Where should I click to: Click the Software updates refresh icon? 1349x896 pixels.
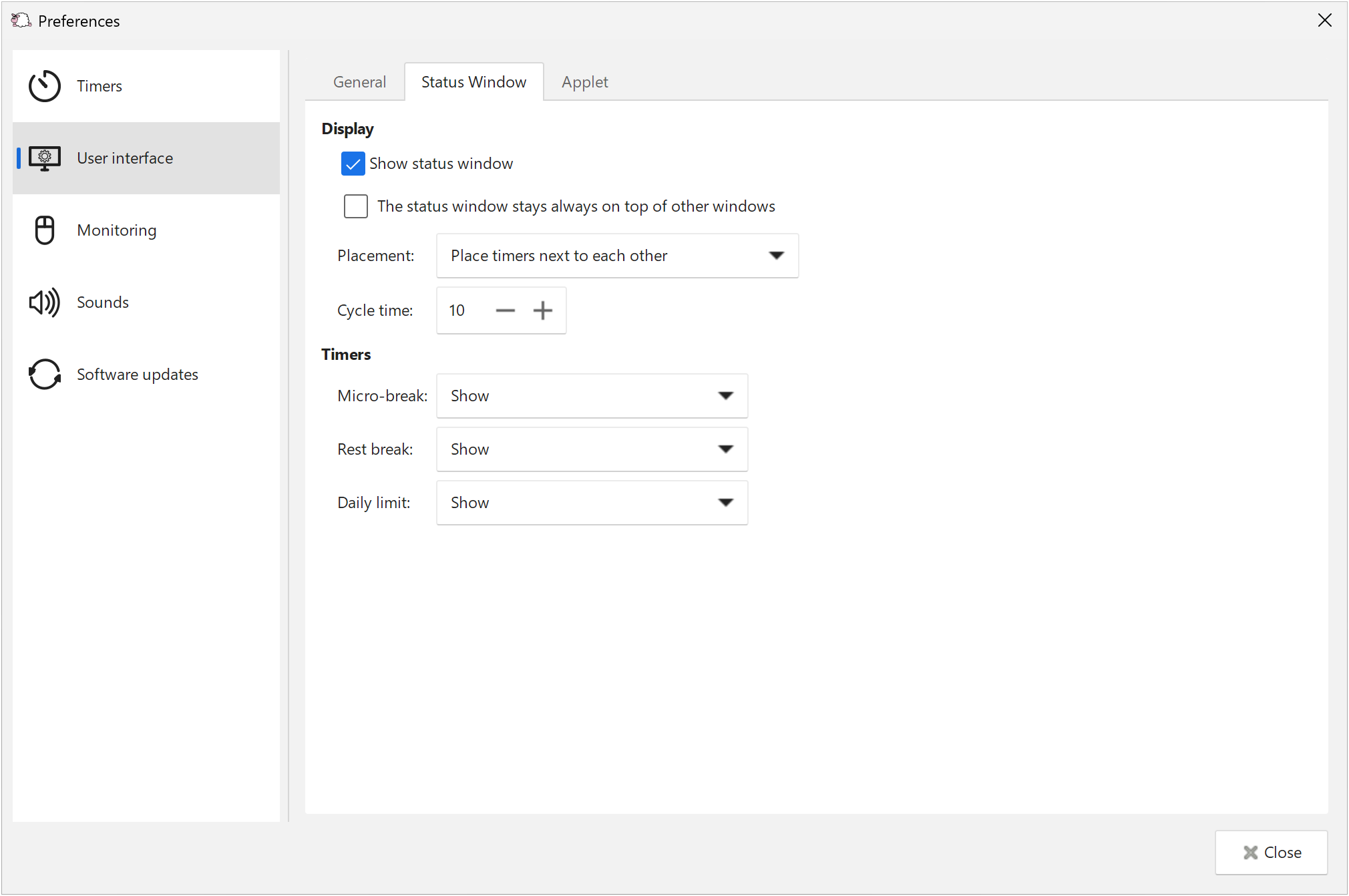pyautogui.click(x=45, y=375)
